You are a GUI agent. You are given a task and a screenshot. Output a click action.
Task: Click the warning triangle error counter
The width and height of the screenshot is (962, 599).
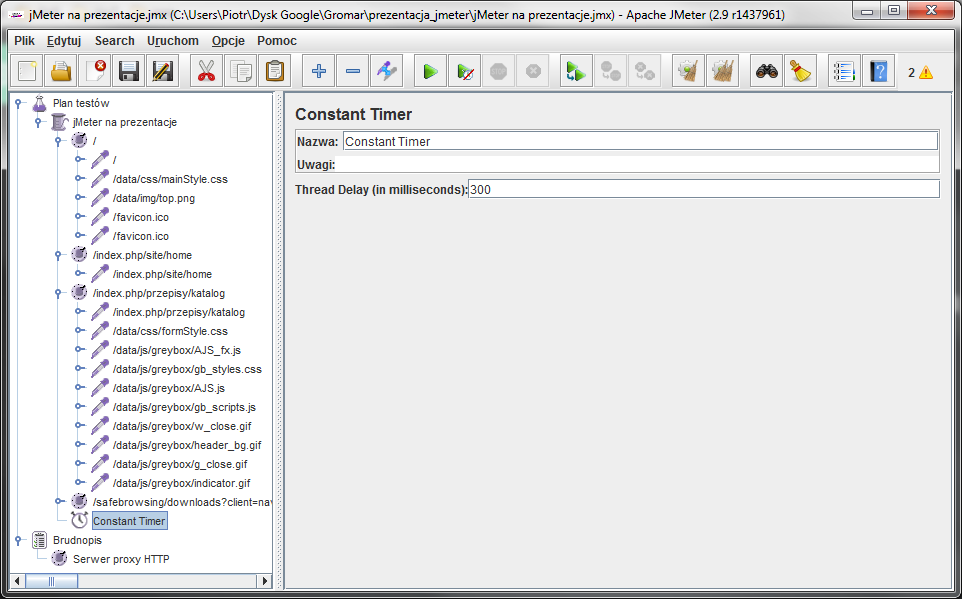(x=926, y=72)
